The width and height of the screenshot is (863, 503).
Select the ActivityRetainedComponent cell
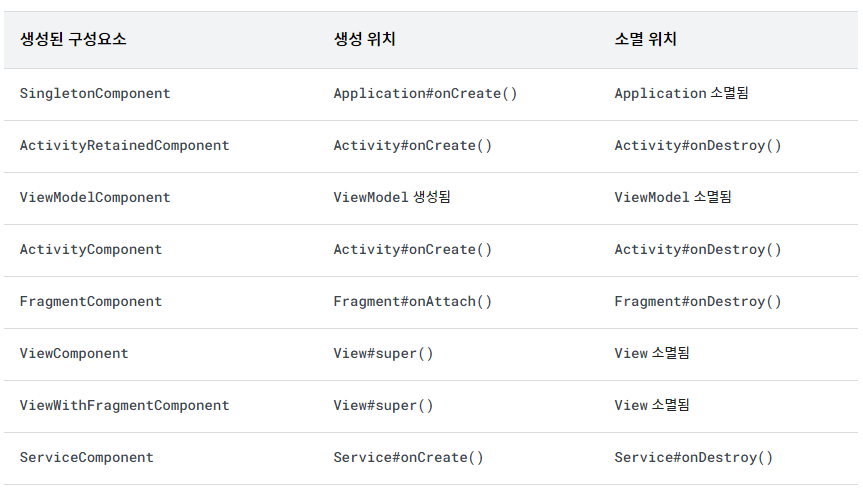pos(124,145)
